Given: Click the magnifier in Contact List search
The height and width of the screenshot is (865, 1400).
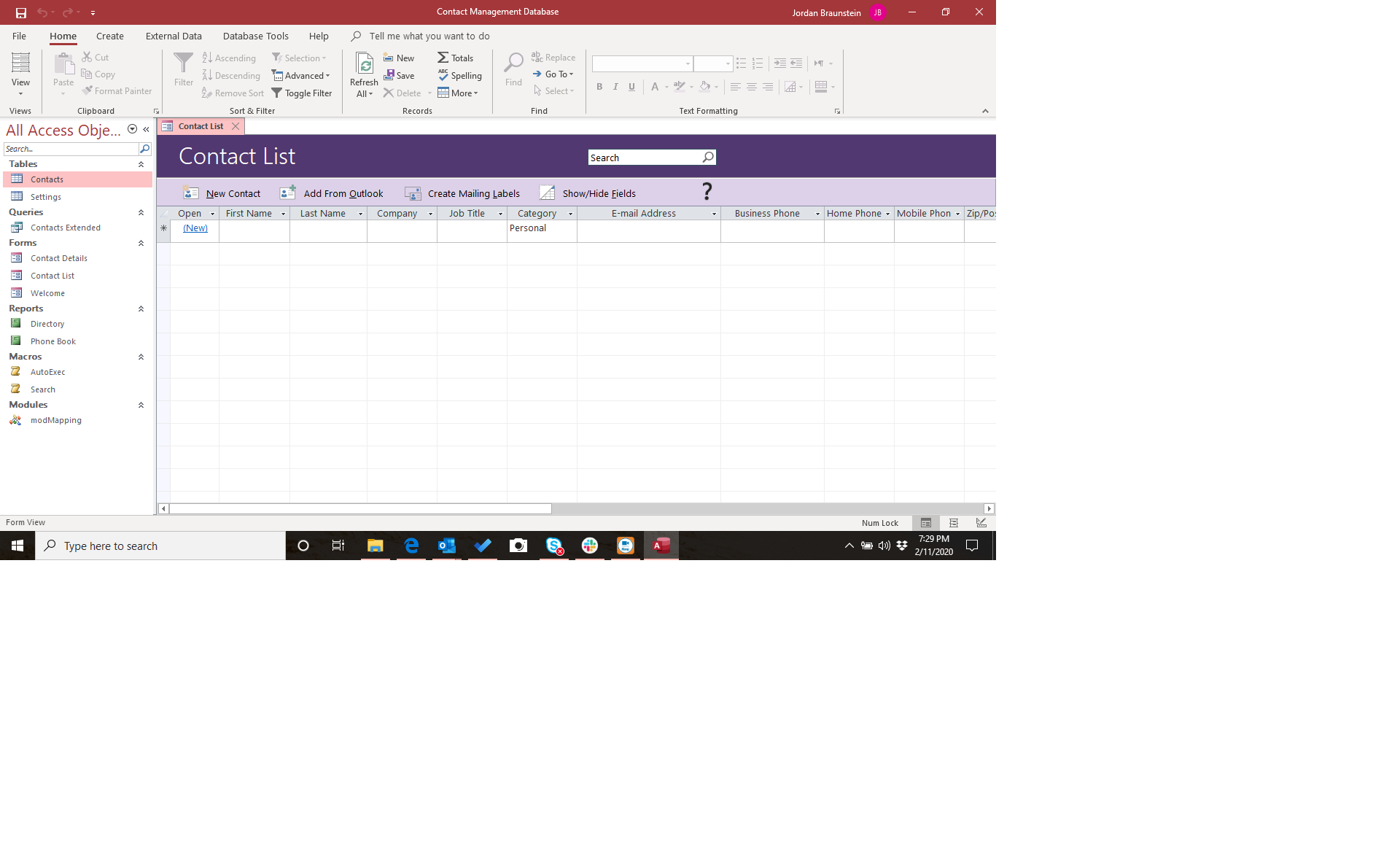Looking at the screenshot, I should pyautogui.click(x=707, y=158).
